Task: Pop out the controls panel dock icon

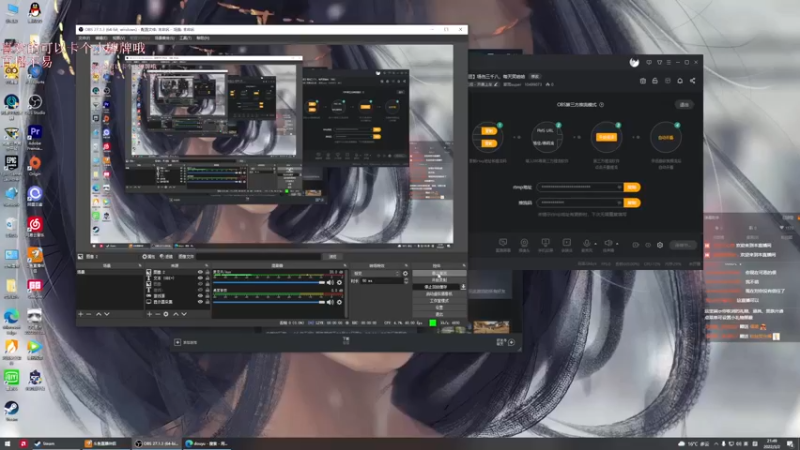Action: 464,265
